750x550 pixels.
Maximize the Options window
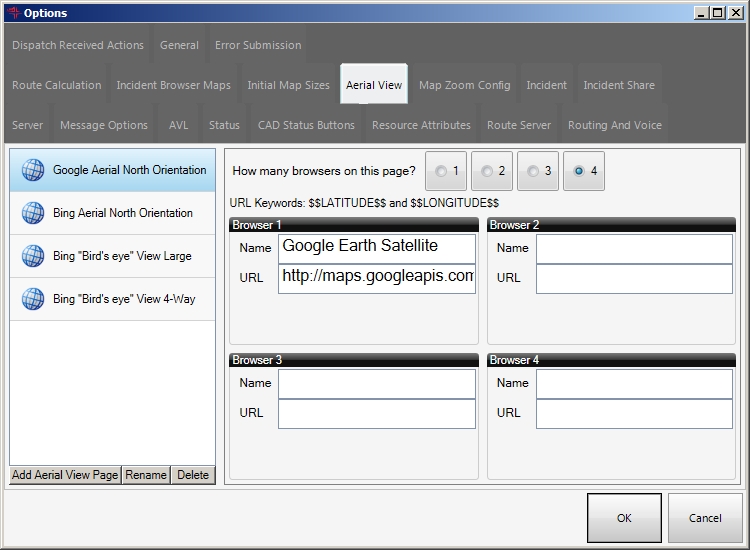point(718,13)
